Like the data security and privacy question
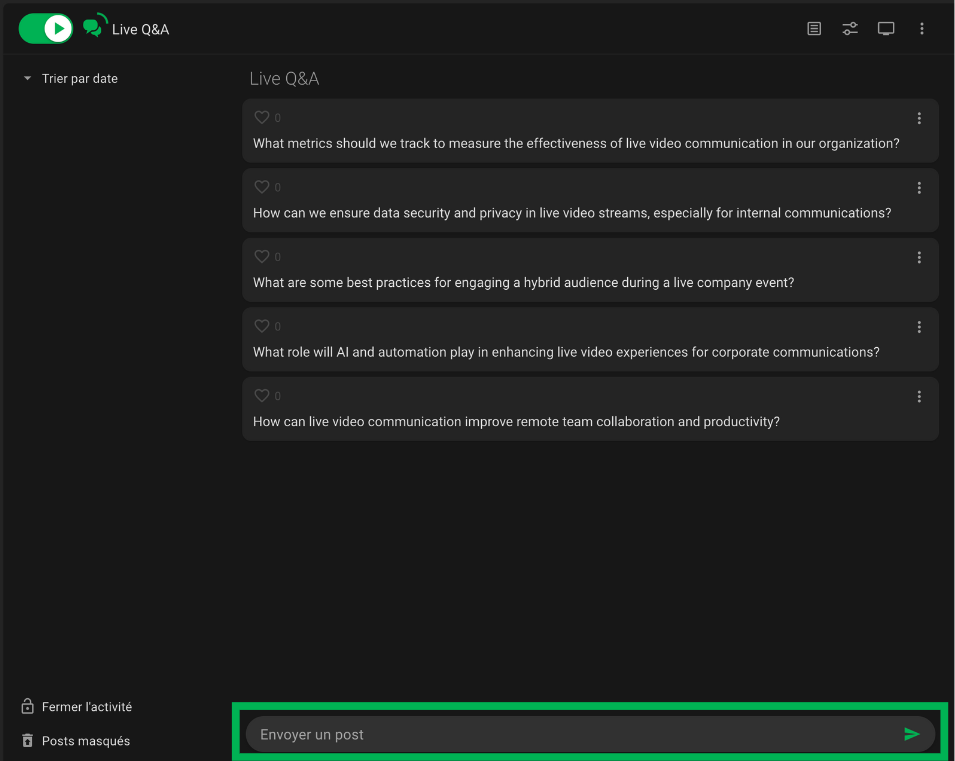 pyautogui.click(x=262, y=187)
